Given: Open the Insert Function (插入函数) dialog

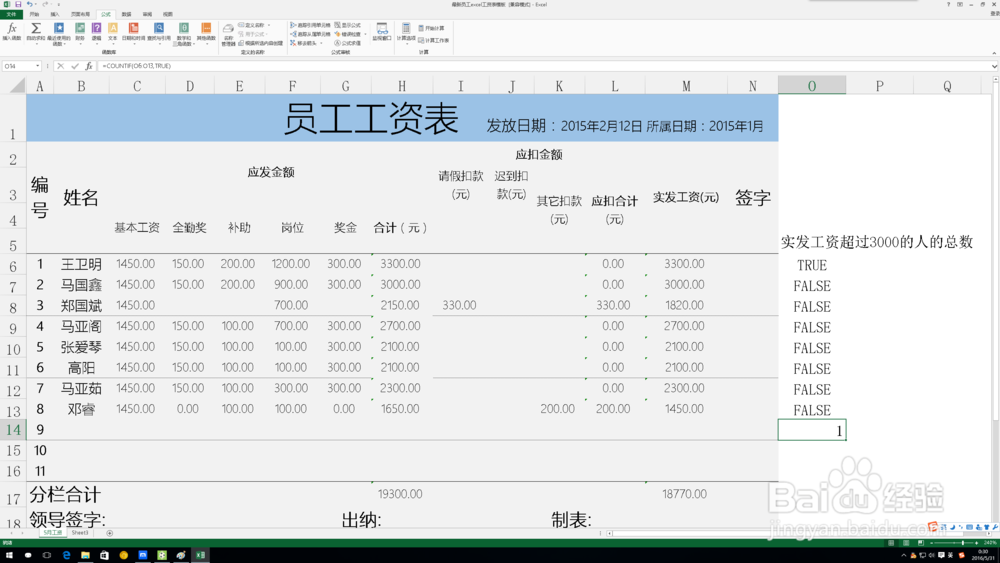Looking at the screenshot, I should pos(11,32).
